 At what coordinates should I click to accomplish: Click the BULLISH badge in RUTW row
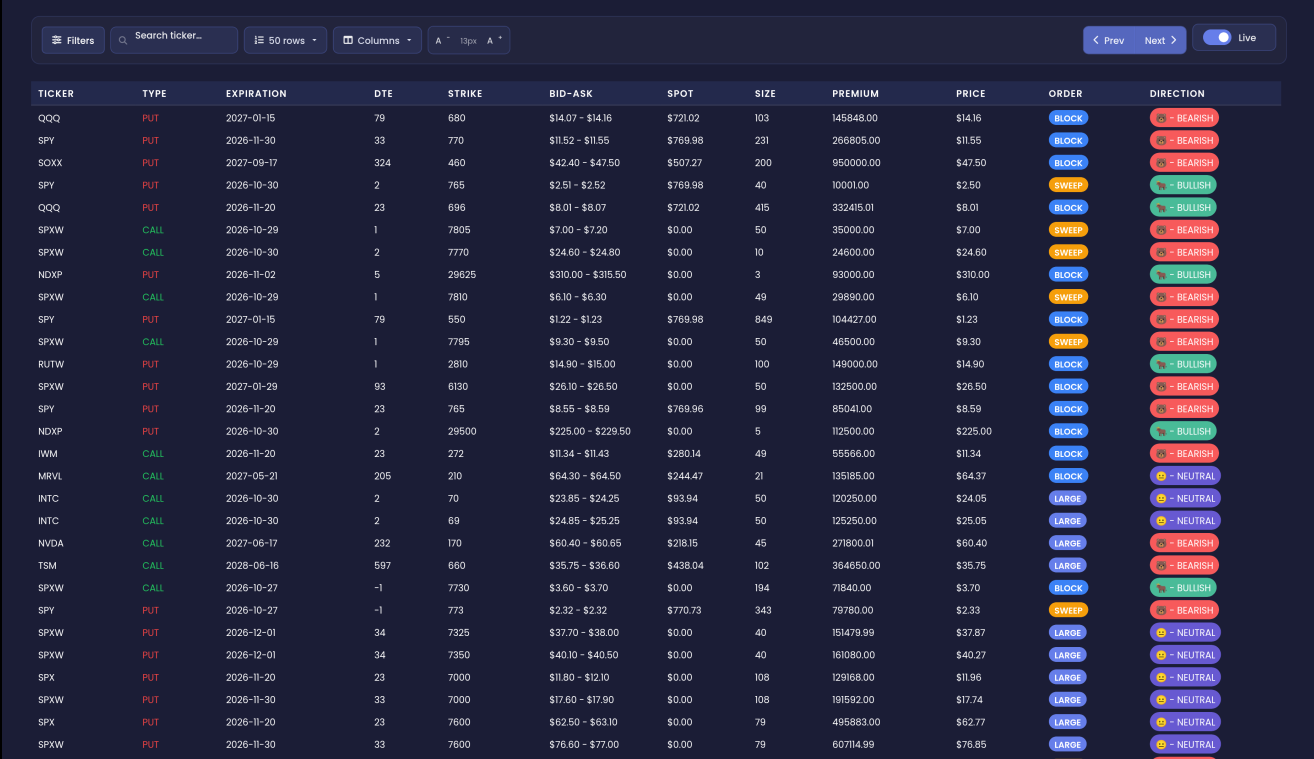click(1183, 364)
